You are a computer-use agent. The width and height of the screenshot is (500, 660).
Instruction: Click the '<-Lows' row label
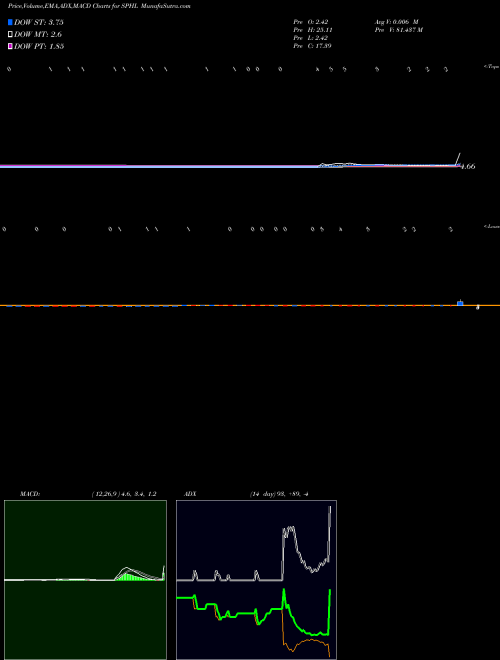tap(492, 226)
